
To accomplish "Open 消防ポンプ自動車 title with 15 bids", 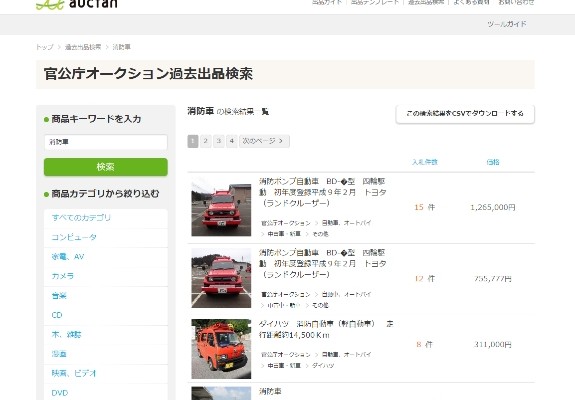I will [323, 192].
